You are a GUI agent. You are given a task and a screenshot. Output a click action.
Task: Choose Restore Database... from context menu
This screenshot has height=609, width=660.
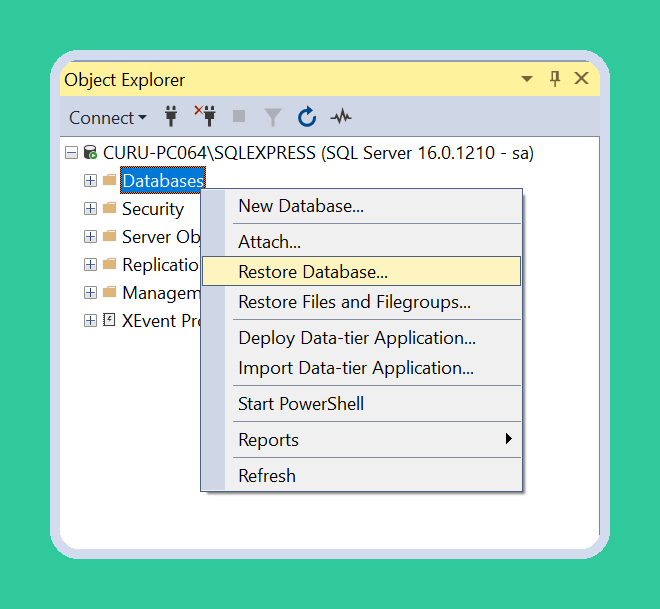[x=362, y=271]
